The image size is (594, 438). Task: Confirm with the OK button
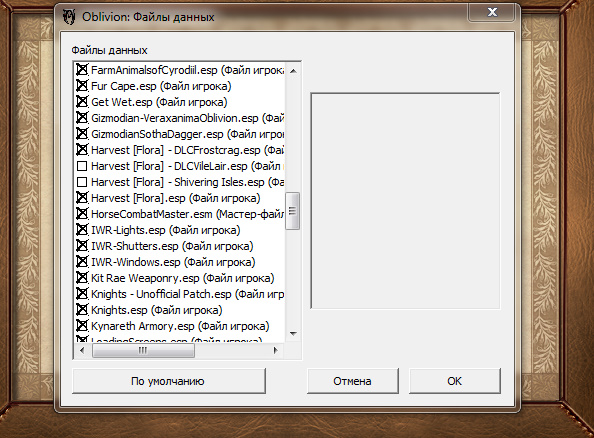455,381
